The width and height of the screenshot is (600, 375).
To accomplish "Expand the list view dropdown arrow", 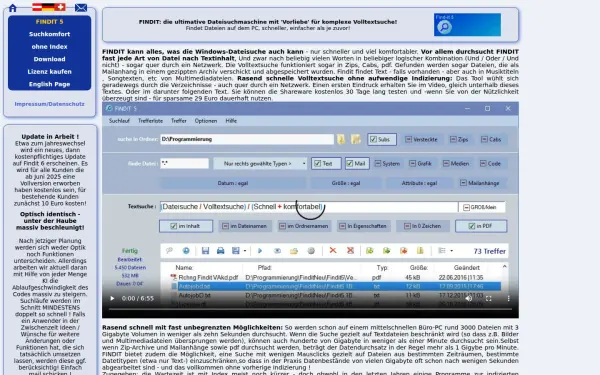I will [452, 251].
